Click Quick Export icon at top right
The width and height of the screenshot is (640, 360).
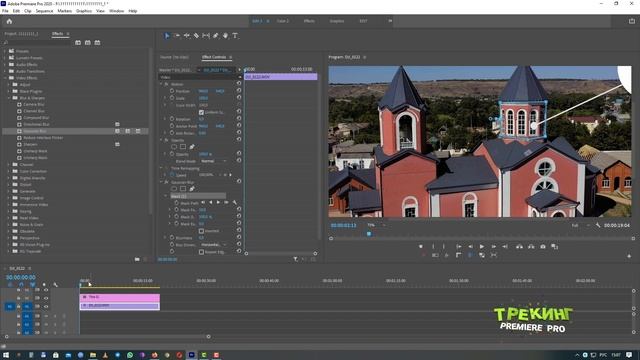(x=632, y=21)
